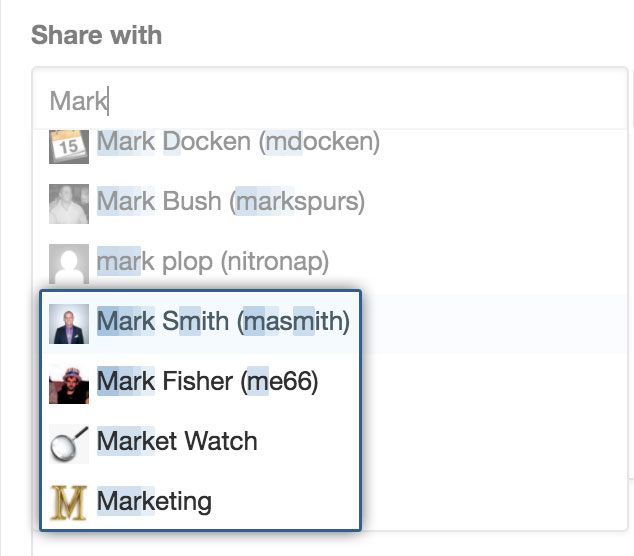The image size is (634, 556).
Task: Click mark plop's default silhouette avatar
Action: click(x=69, y=264)
